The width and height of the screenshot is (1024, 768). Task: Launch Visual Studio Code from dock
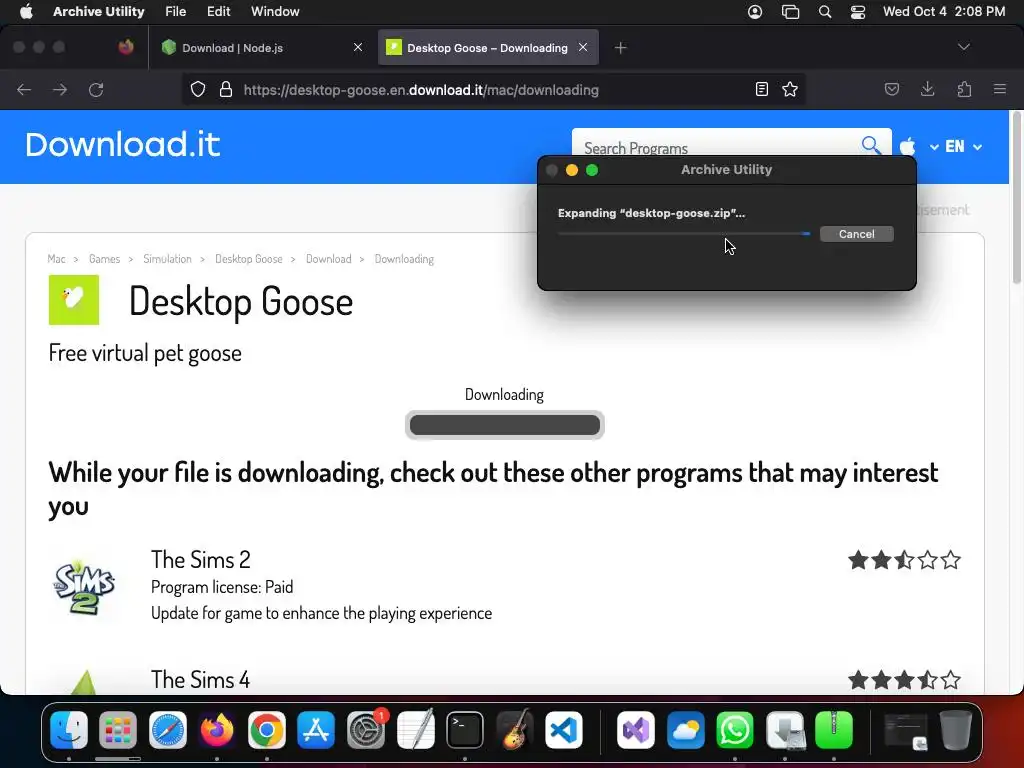(x=564, y=730)
